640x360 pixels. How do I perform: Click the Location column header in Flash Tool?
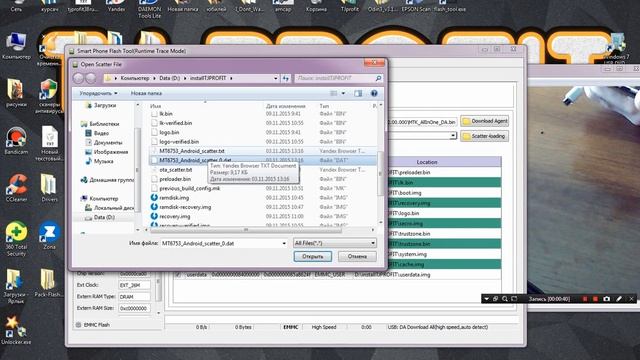pos(427,162)
